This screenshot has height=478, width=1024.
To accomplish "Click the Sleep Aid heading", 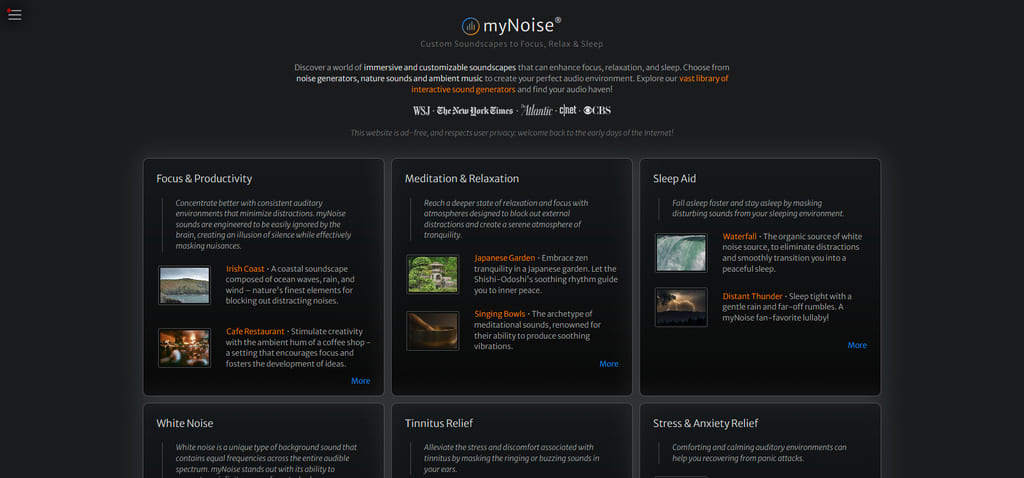I will [675, 178].
